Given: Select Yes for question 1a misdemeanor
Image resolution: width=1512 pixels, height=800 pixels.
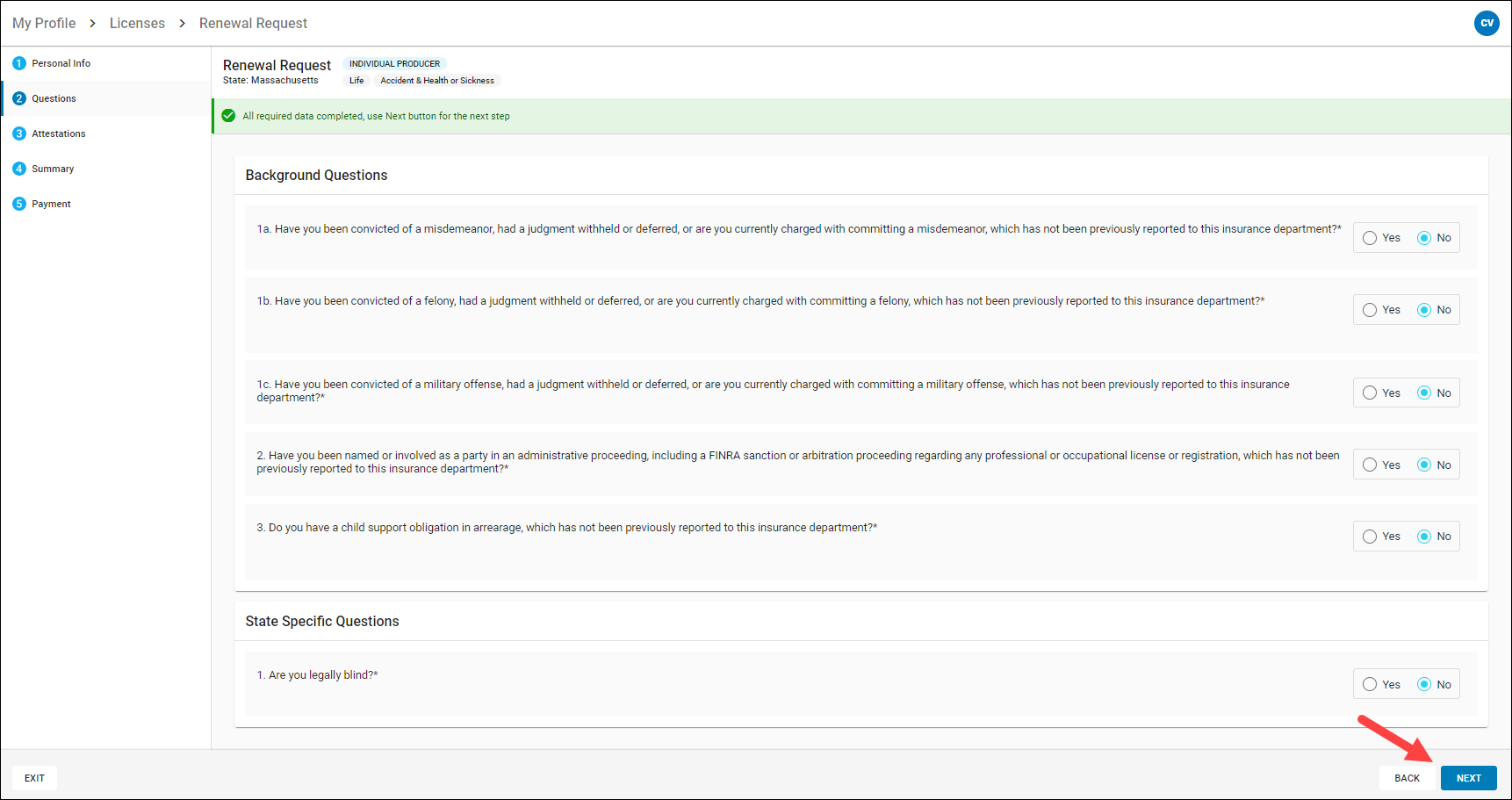Looking at the screenshot, I should [1370, 238].
